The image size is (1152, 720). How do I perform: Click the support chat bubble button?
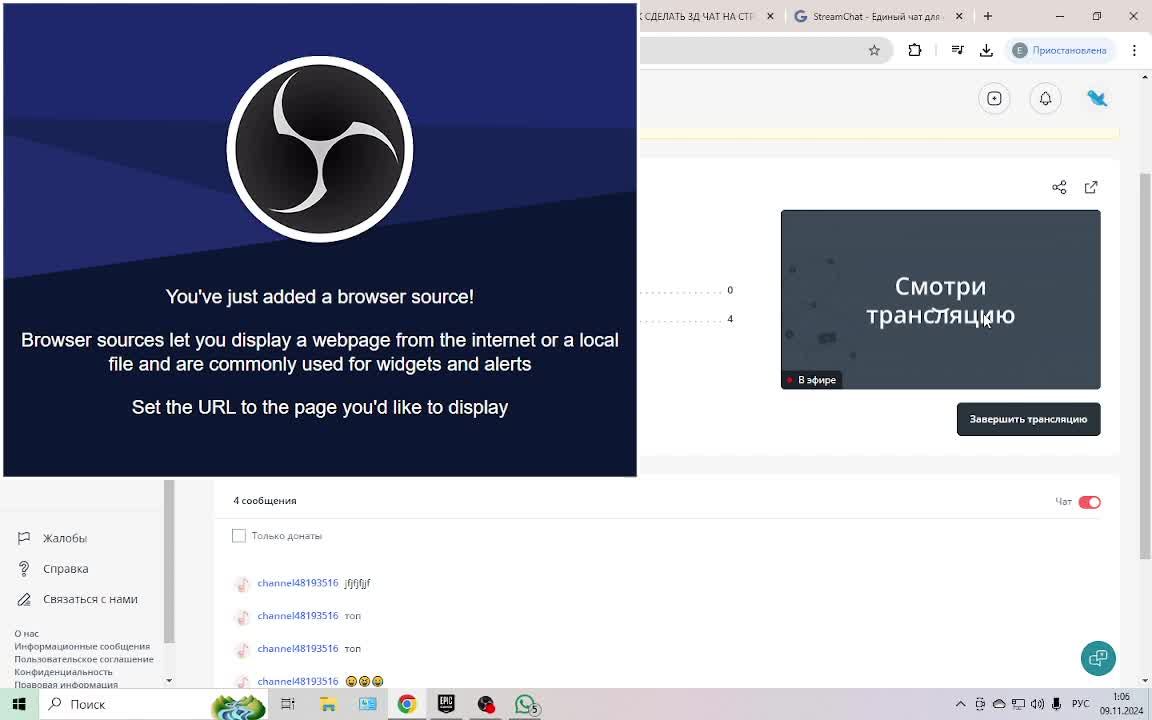click(1098, 658)
